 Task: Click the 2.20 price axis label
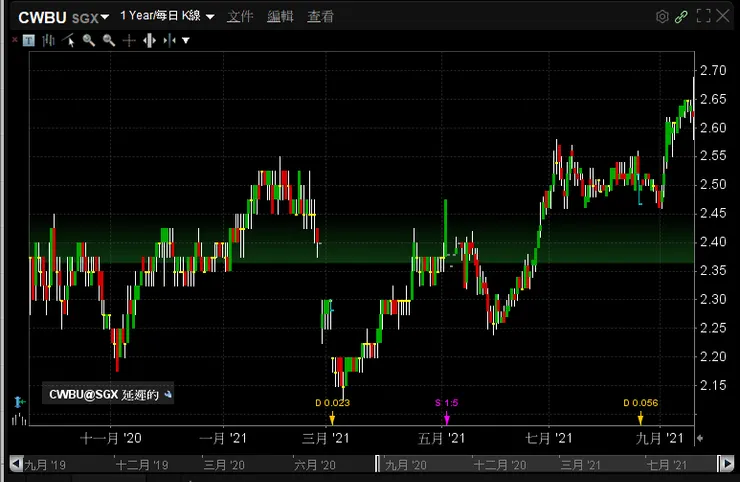point(713,356)
